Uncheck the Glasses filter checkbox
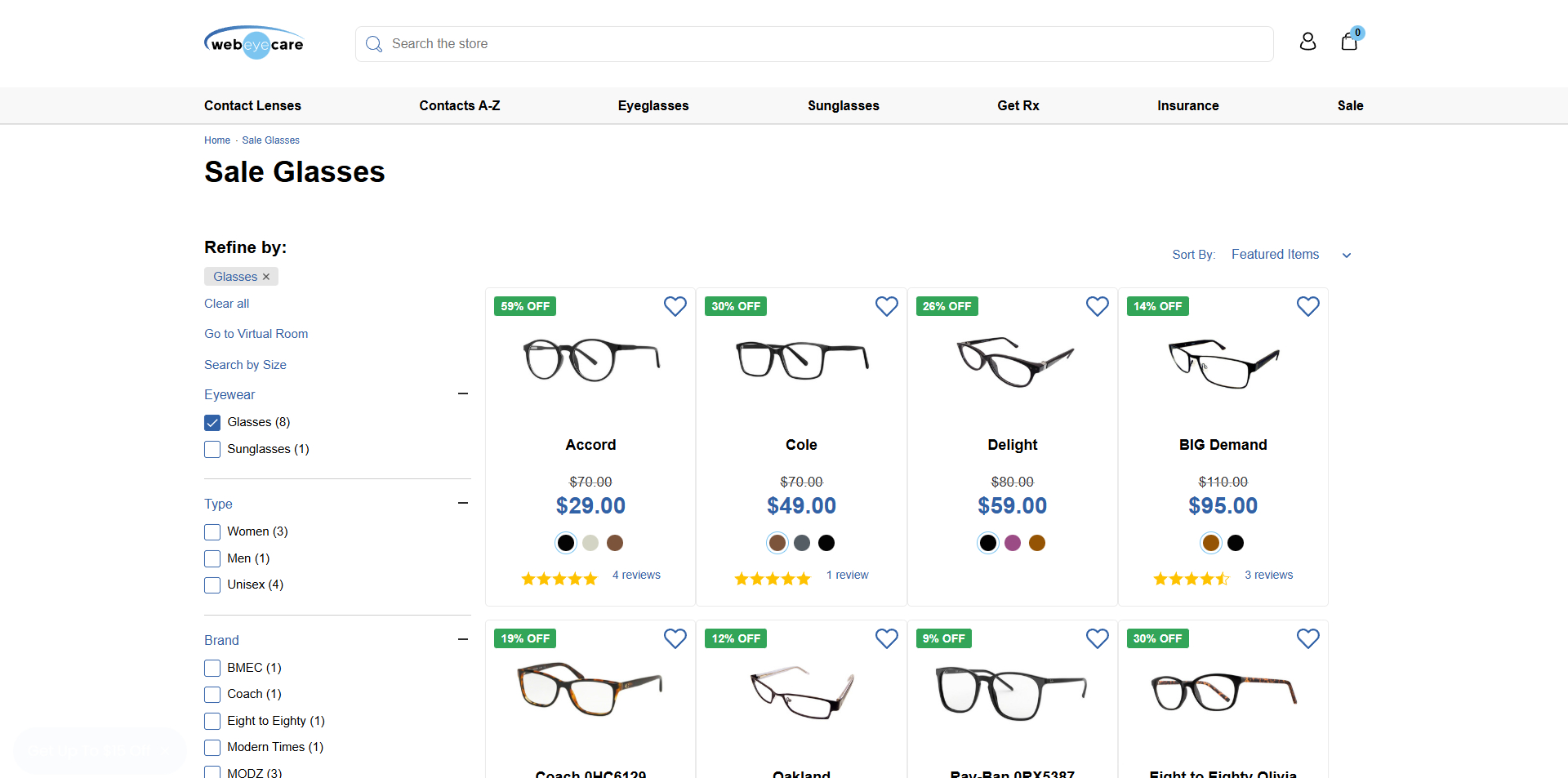 click(212, 422)
